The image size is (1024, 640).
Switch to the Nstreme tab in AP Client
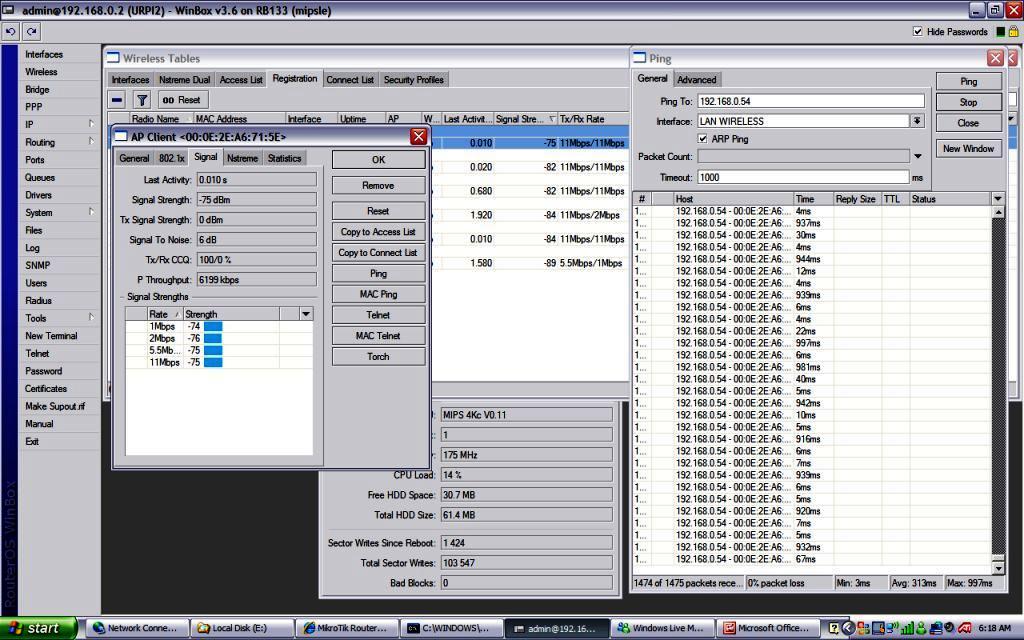pos(243,157)
